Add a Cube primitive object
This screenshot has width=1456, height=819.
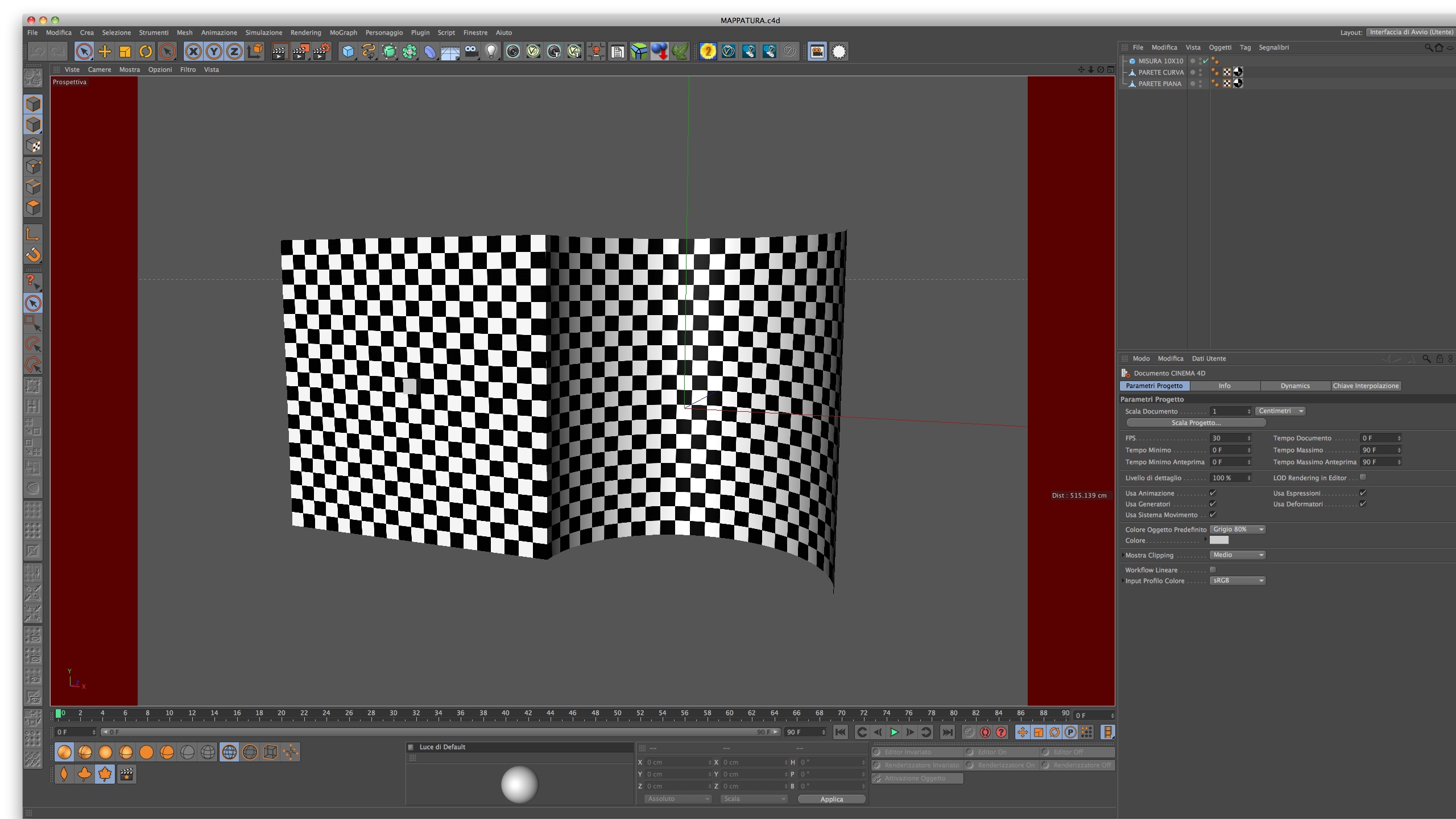pyautogui.click(x=348, y=52)
